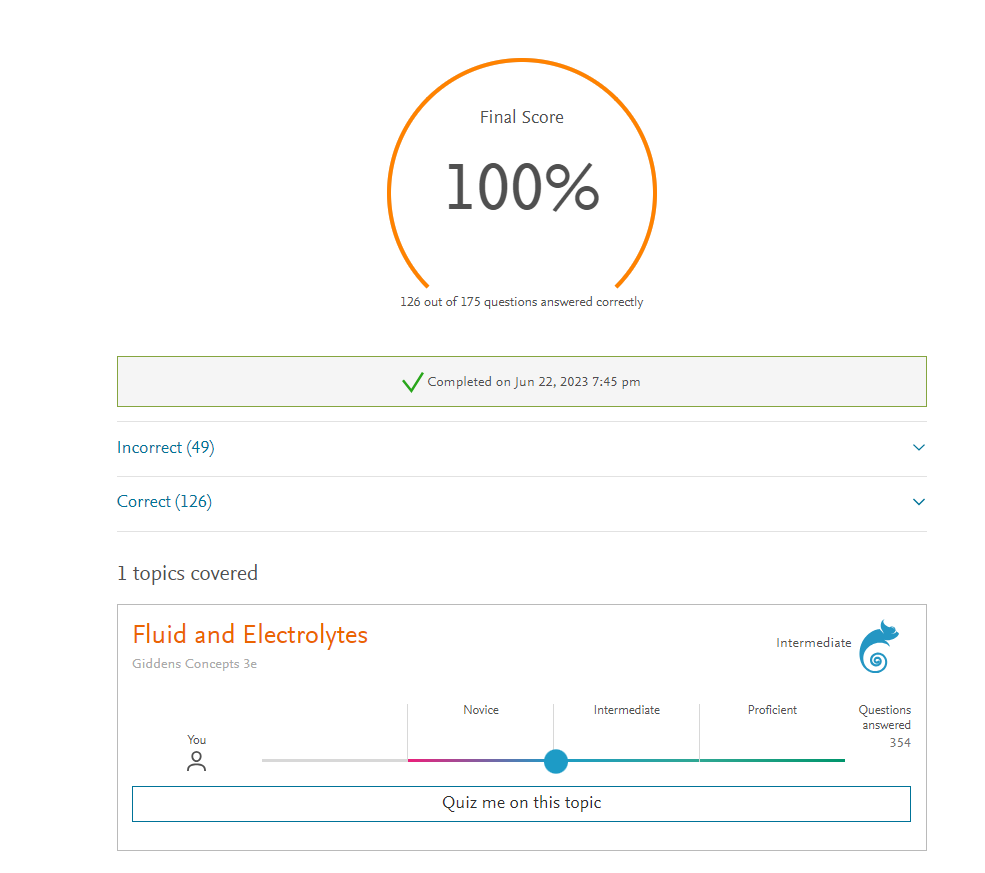Click '126 out of 175 questions' summary text
This screenshot has height=873, width=985.
coord(521,302)
